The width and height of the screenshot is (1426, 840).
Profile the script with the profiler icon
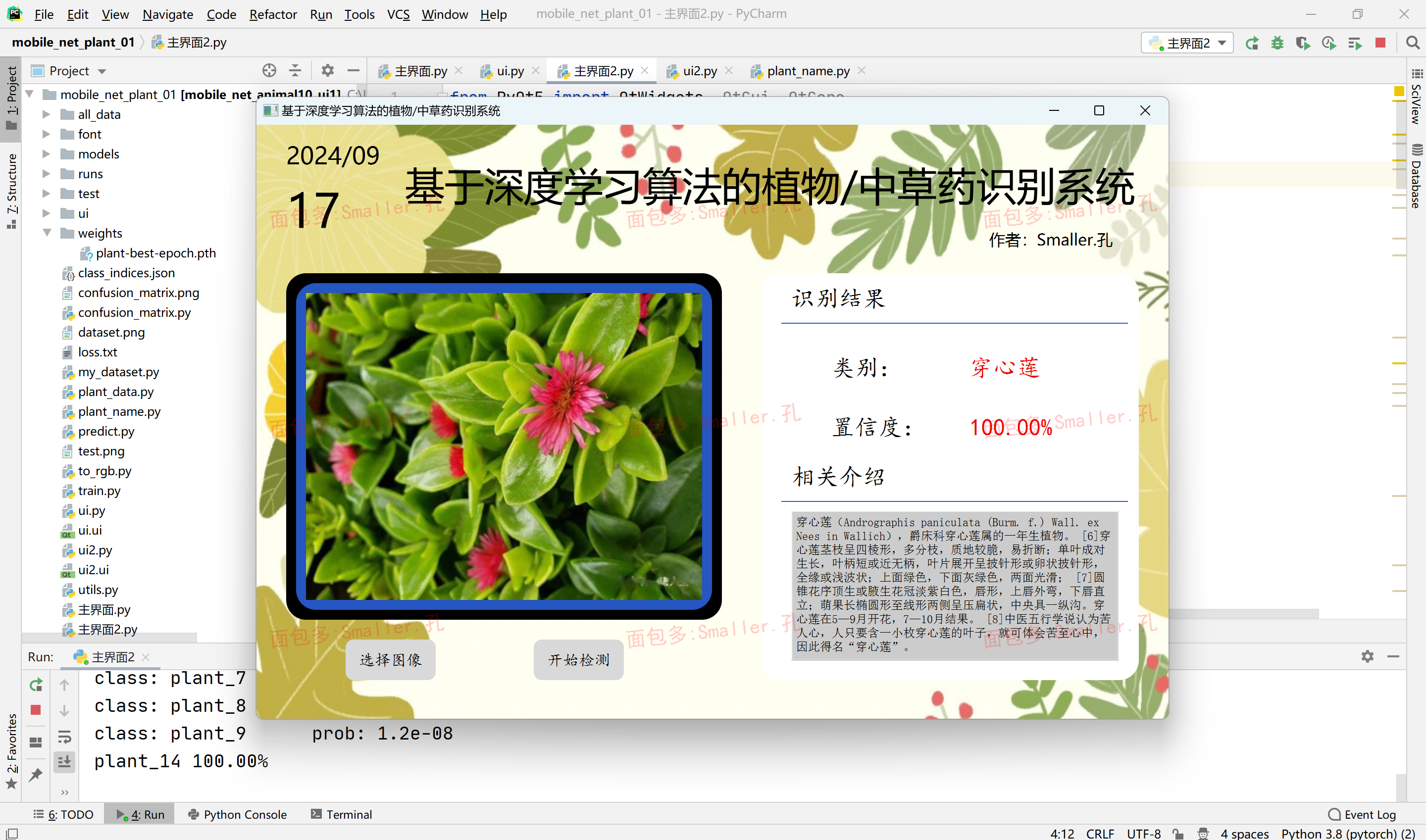[1329, 43]
